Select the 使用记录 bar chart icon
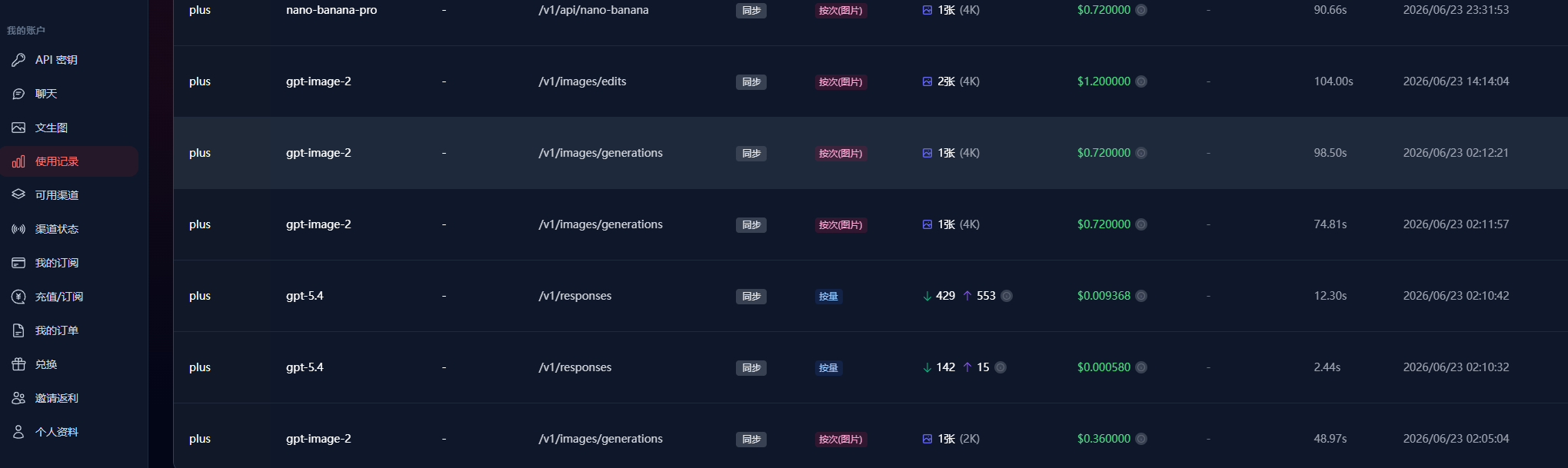This screenshot has height=468, width=1568. (x=18, y=161)
